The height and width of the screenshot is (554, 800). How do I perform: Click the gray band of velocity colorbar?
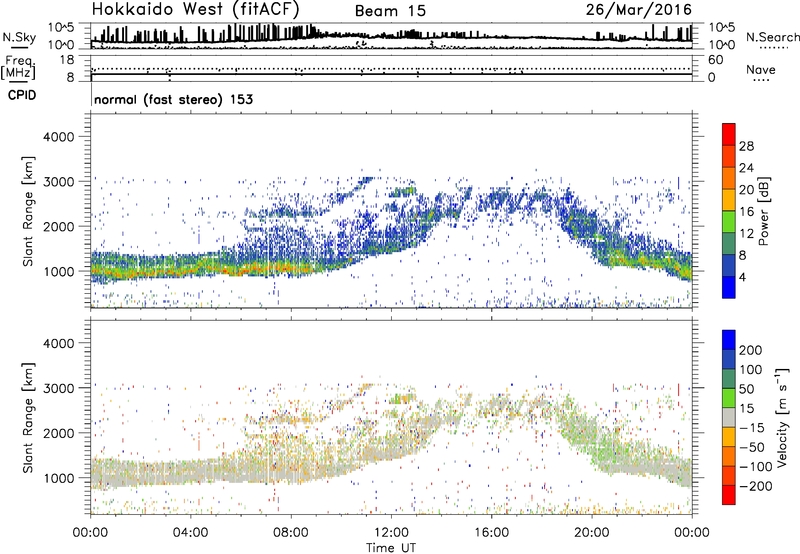(x=729, y=417)
